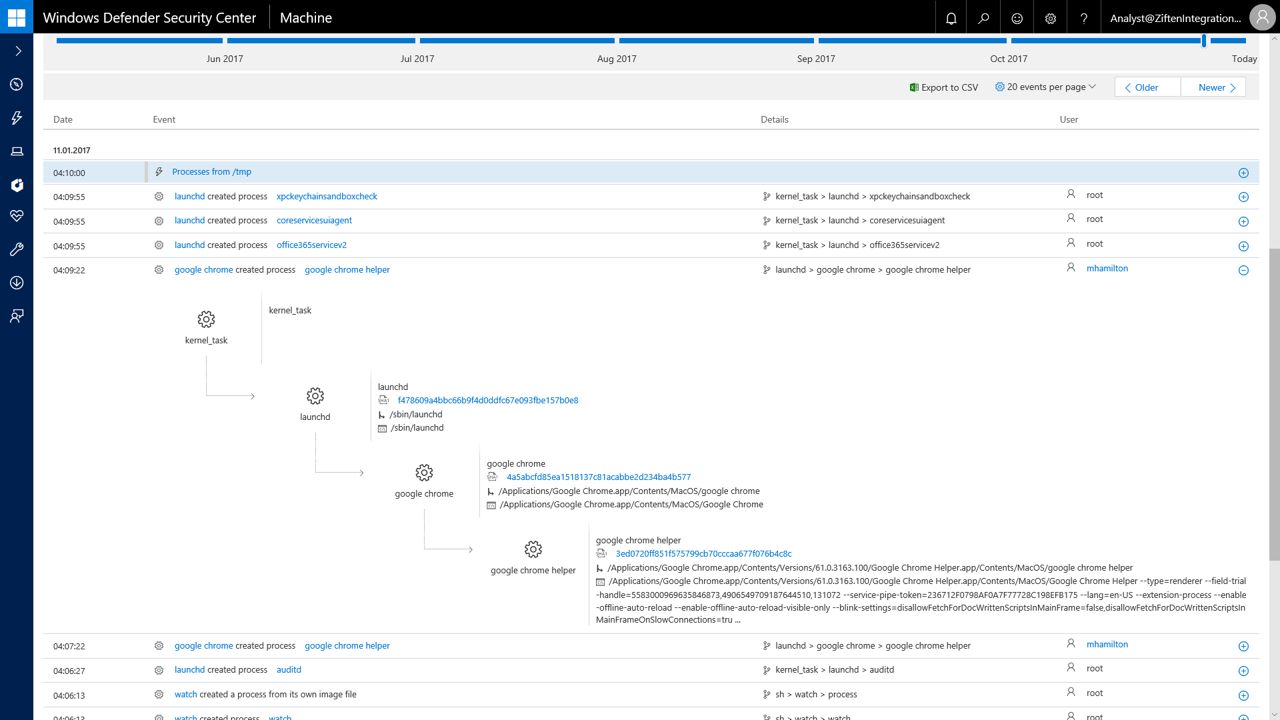Click the Jun 2017 timeline segment
This screenshot has width=1280, height=720.
coord(321,41)
